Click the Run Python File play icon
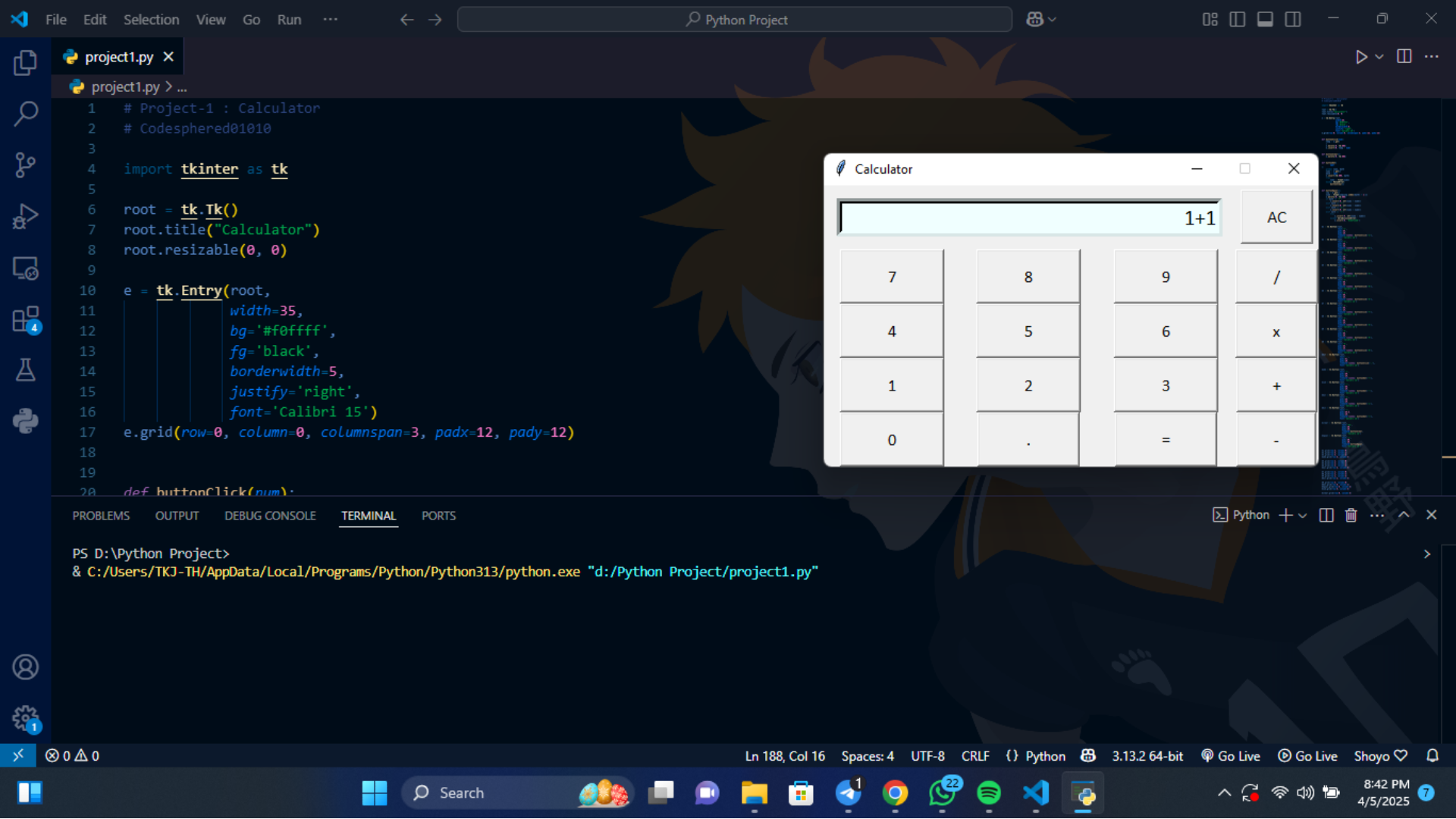1456x819 pixels. 1361,57
